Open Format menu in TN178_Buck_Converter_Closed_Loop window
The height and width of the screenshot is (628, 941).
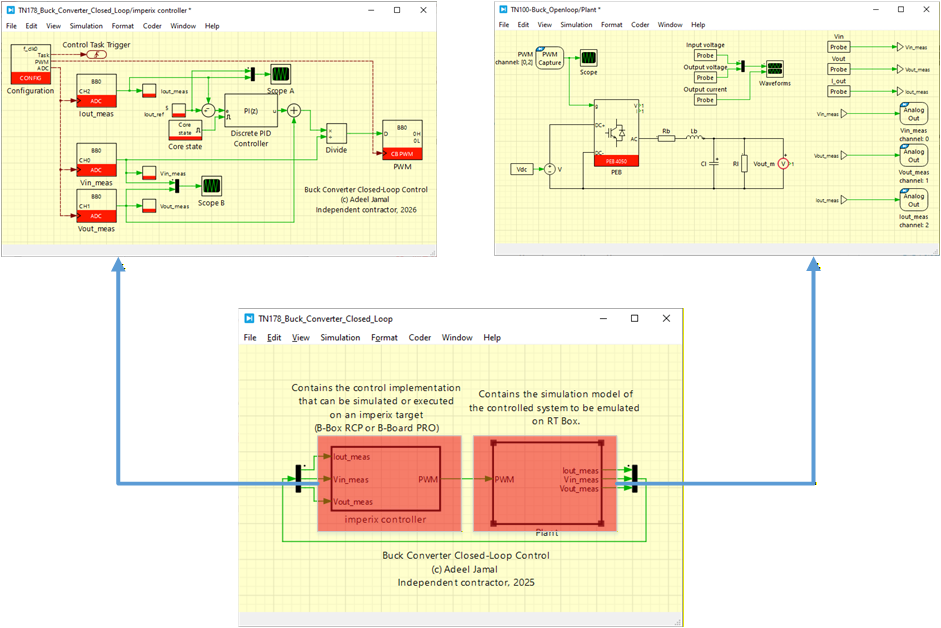(384, 338)
